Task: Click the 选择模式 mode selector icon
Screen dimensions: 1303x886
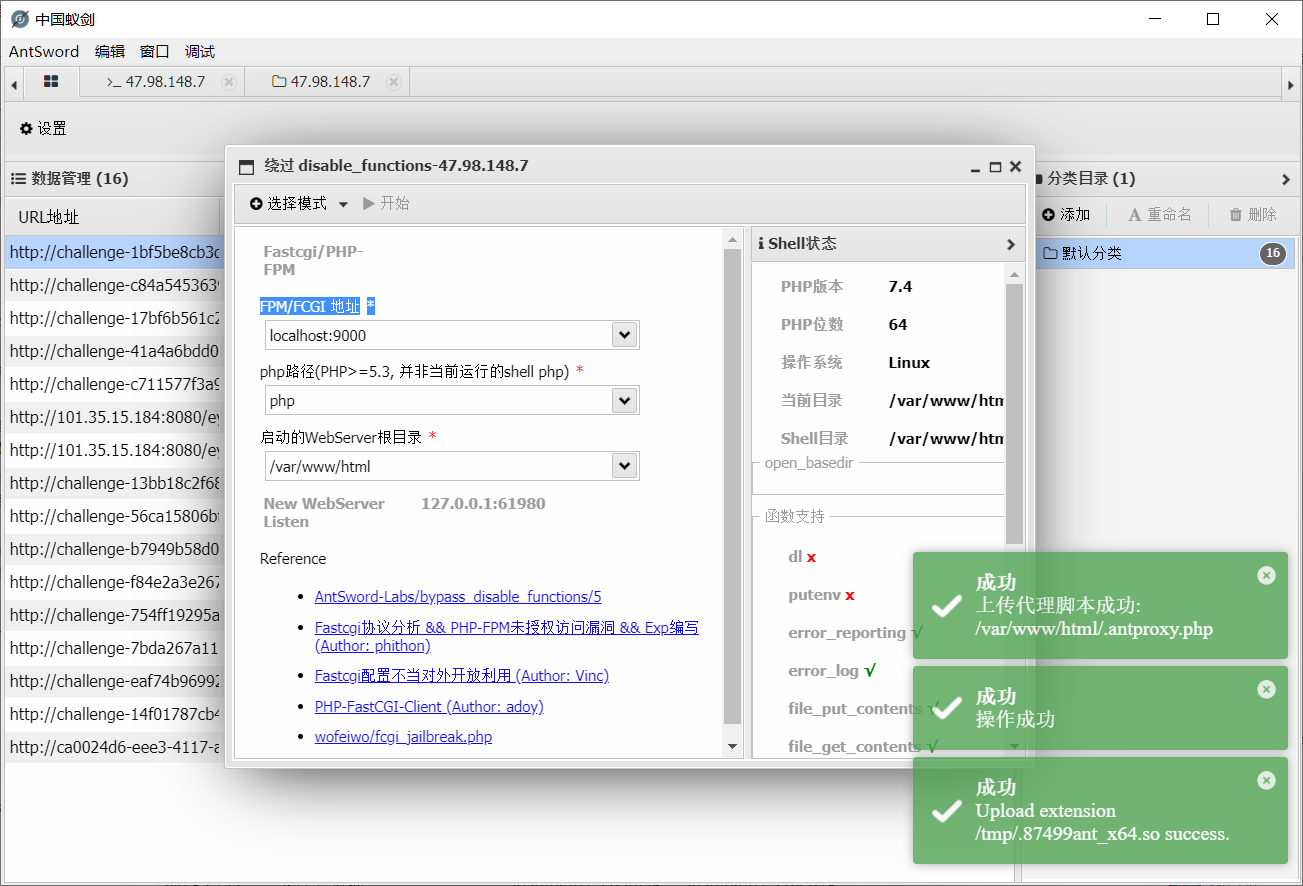Action: 255,203
